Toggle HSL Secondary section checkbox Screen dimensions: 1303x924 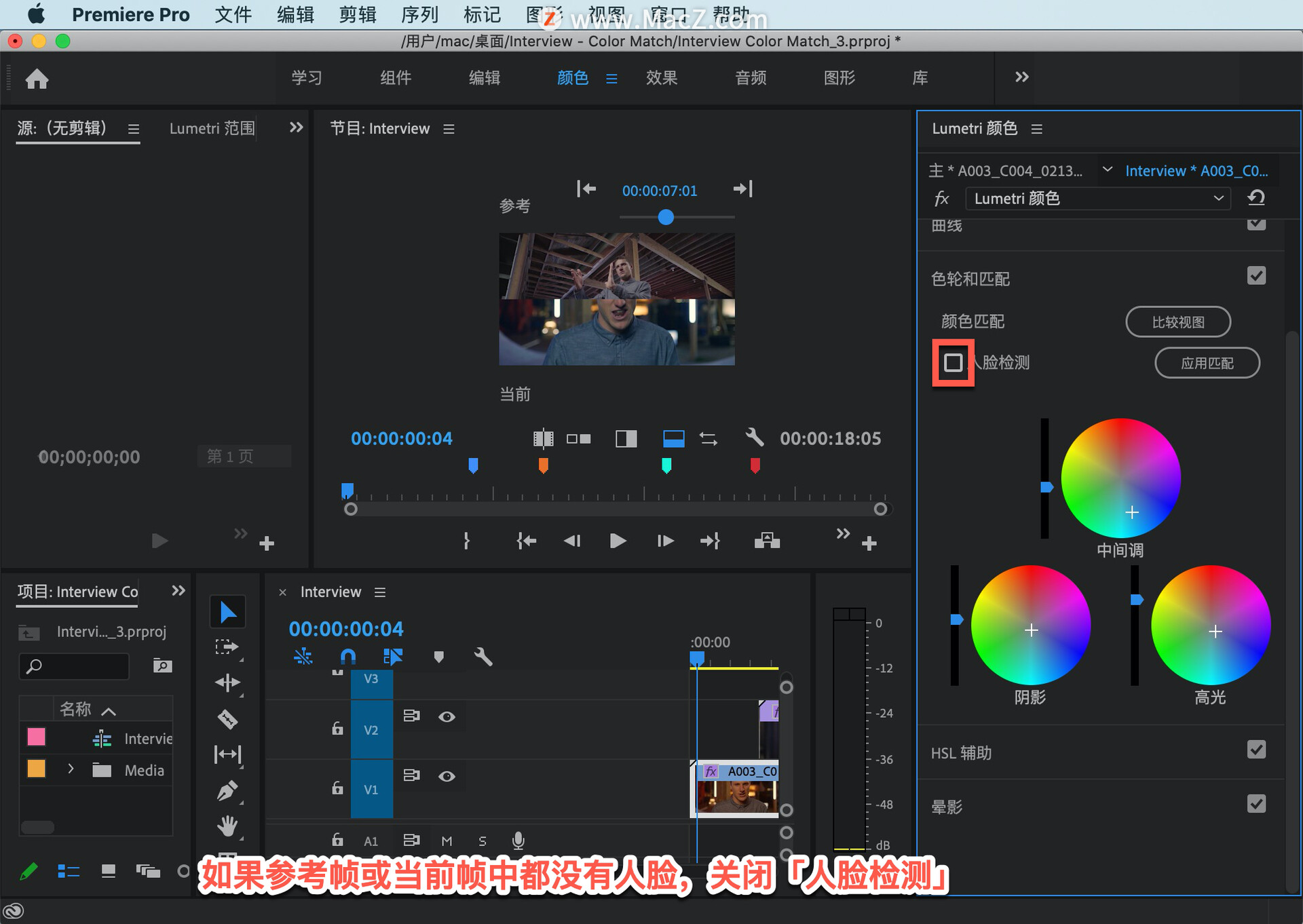click(x=1256, y=750)
